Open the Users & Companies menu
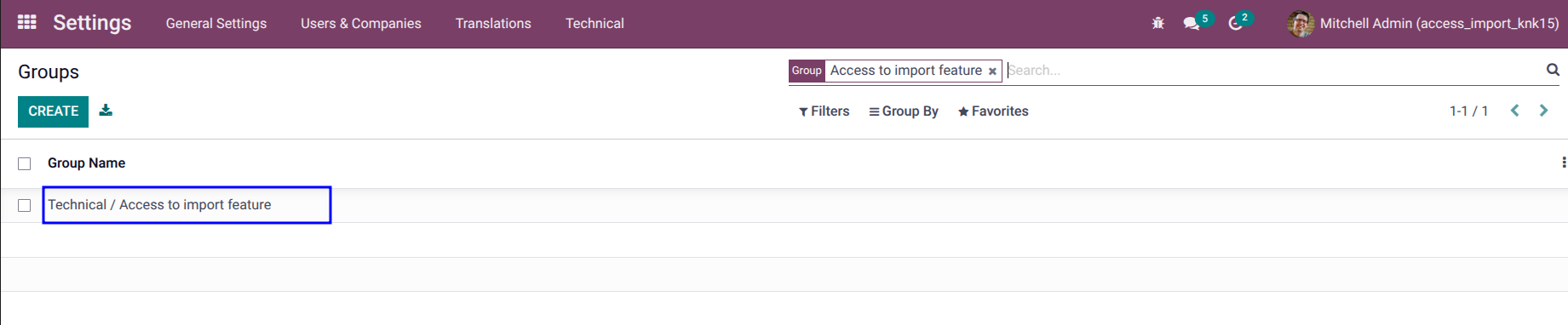The image size is (1568, 325). tap(361, 24)
